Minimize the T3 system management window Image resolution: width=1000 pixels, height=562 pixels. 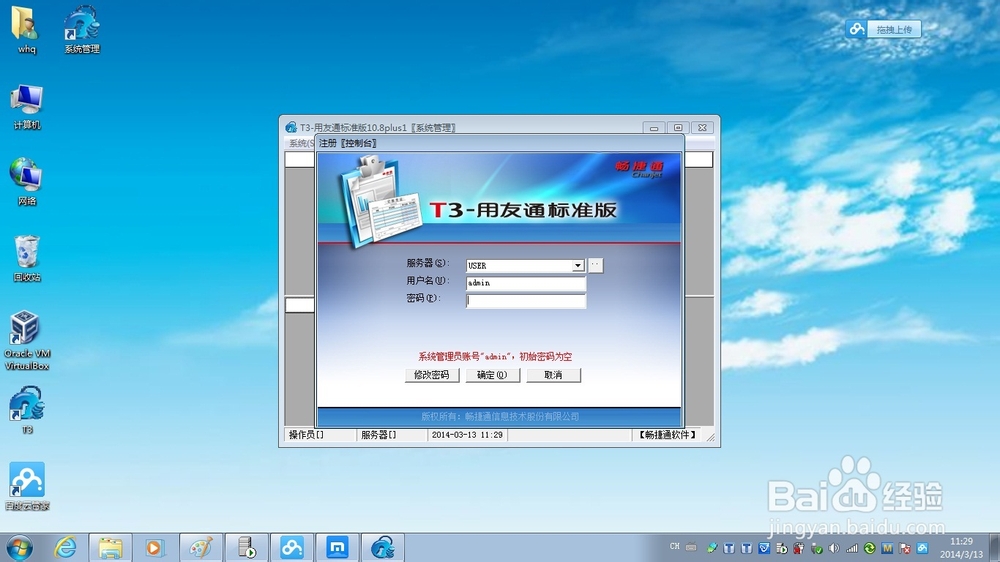coord(654,128)
